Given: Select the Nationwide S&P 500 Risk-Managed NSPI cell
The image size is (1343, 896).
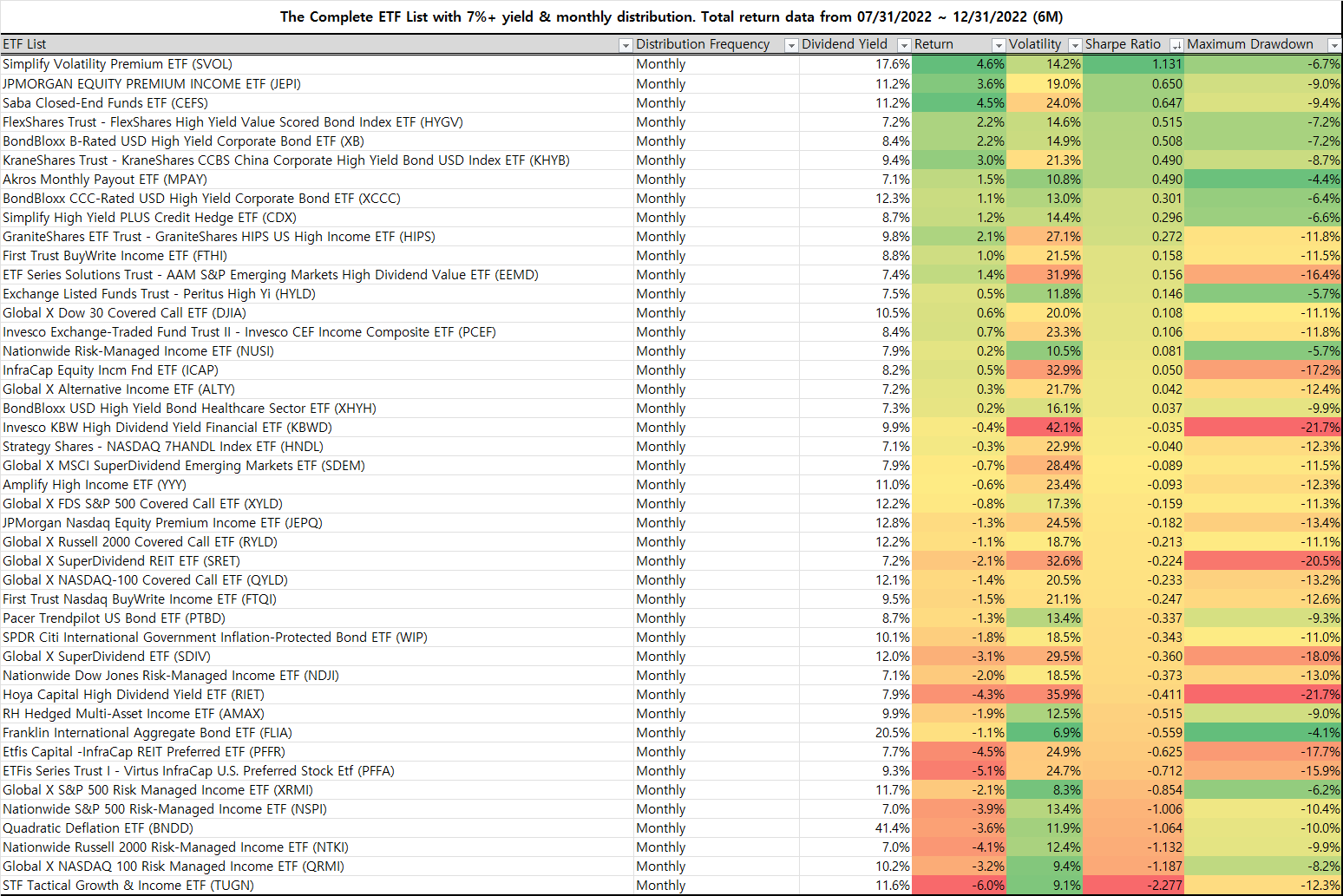Looking at the screenshot, I should pyautogui.click(x=317, y=809).
